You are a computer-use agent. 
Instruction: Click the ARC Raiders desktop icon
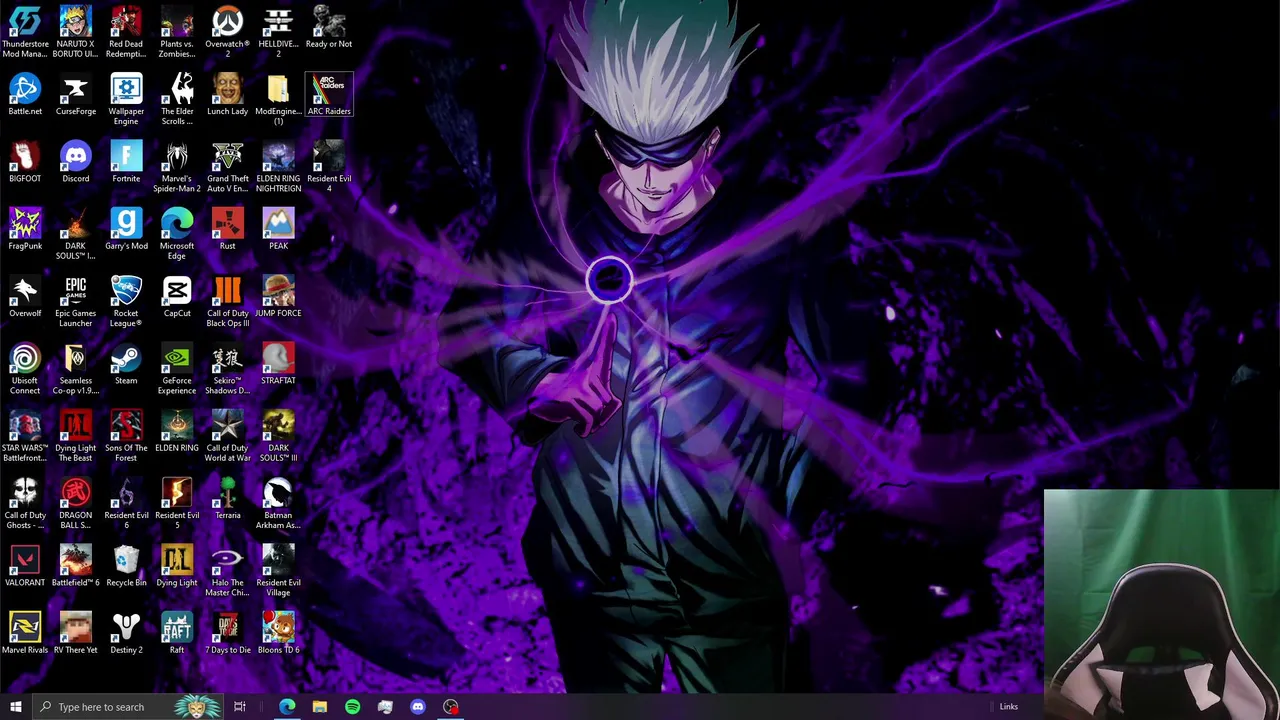(329, 95)
